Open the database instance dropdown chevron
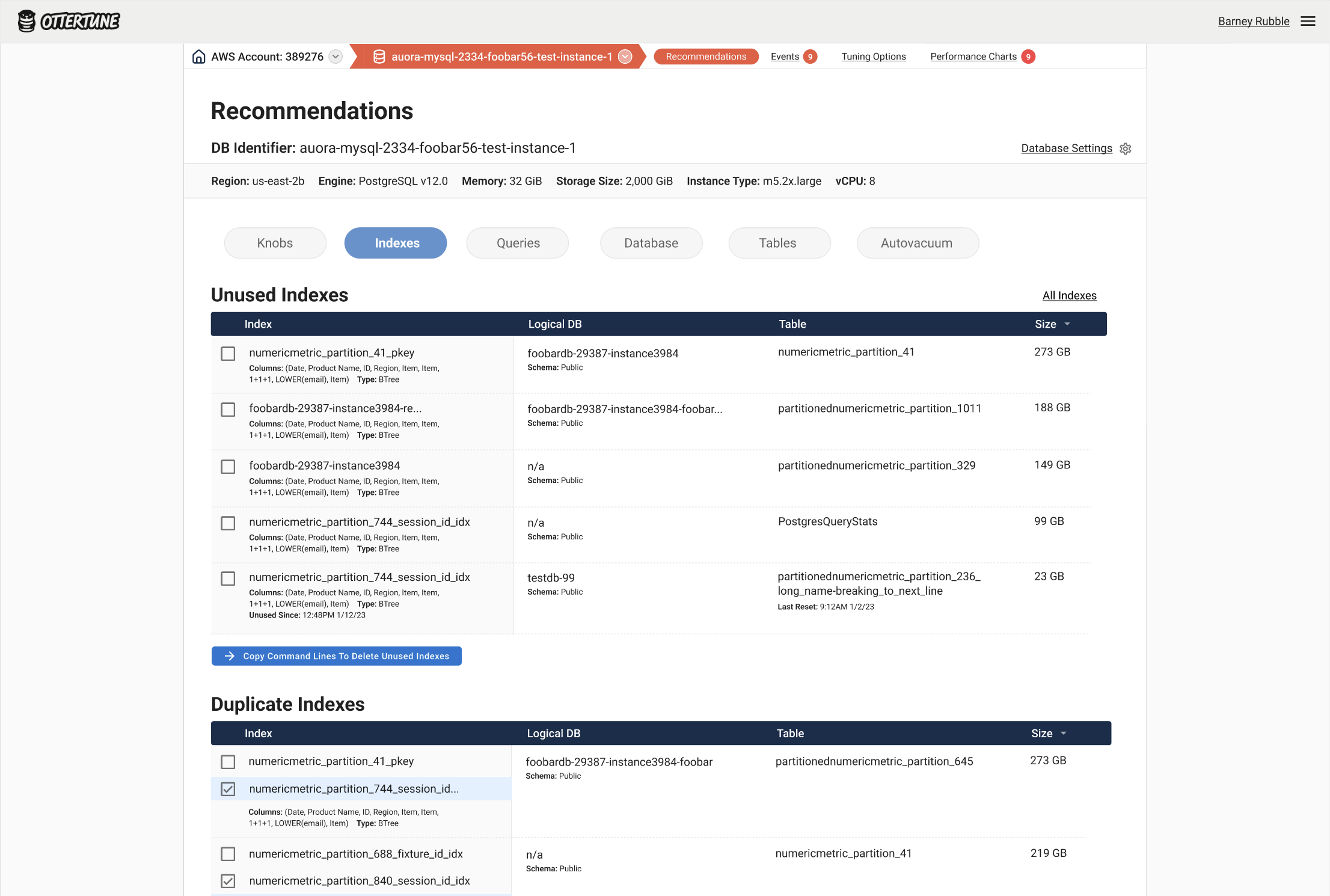The height and width of the screenshot is (896, 1330). tap(625, 57)
